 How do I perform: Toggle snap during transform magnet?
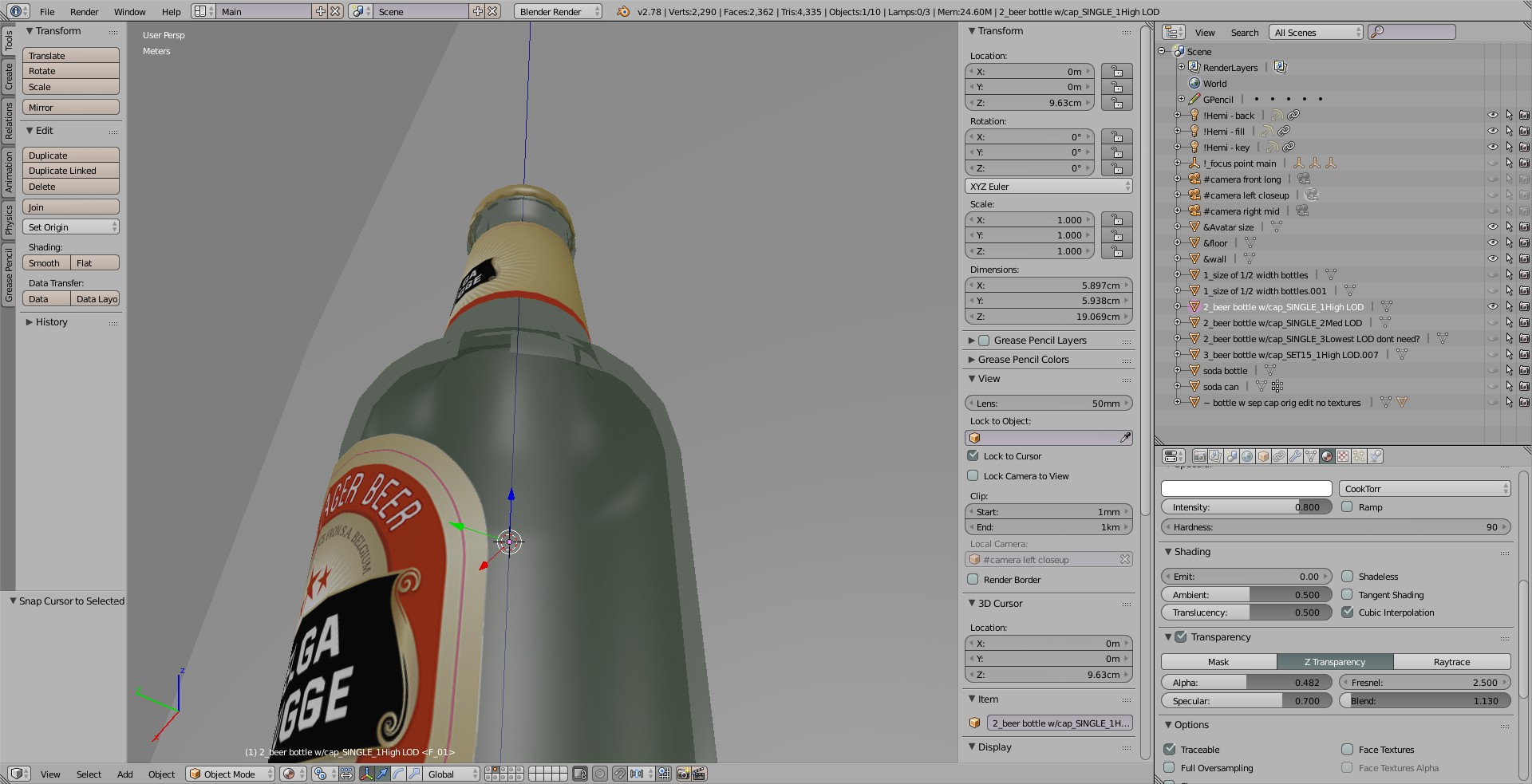click(x=619, y=774)
